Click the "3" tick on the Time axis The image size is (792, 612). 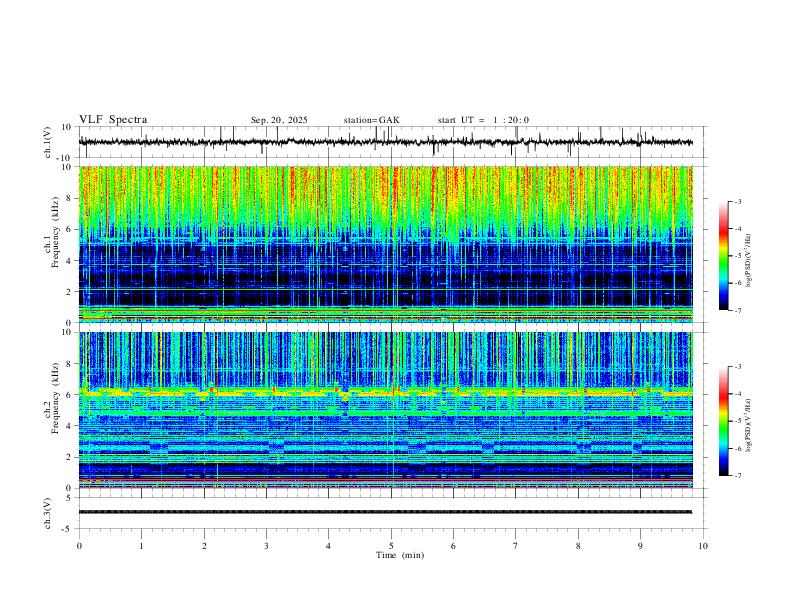pos(266,546)
